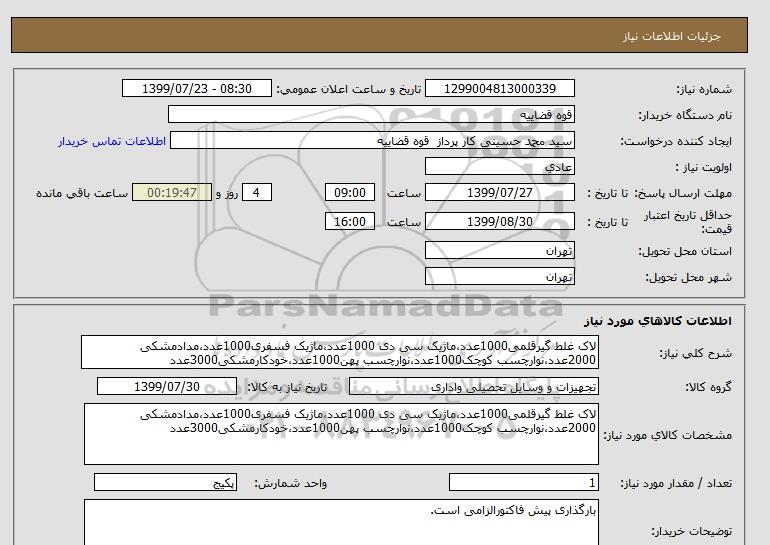
Task: Click the buyer organization name field
Action: pyautogui.click(x=371, y=114)
